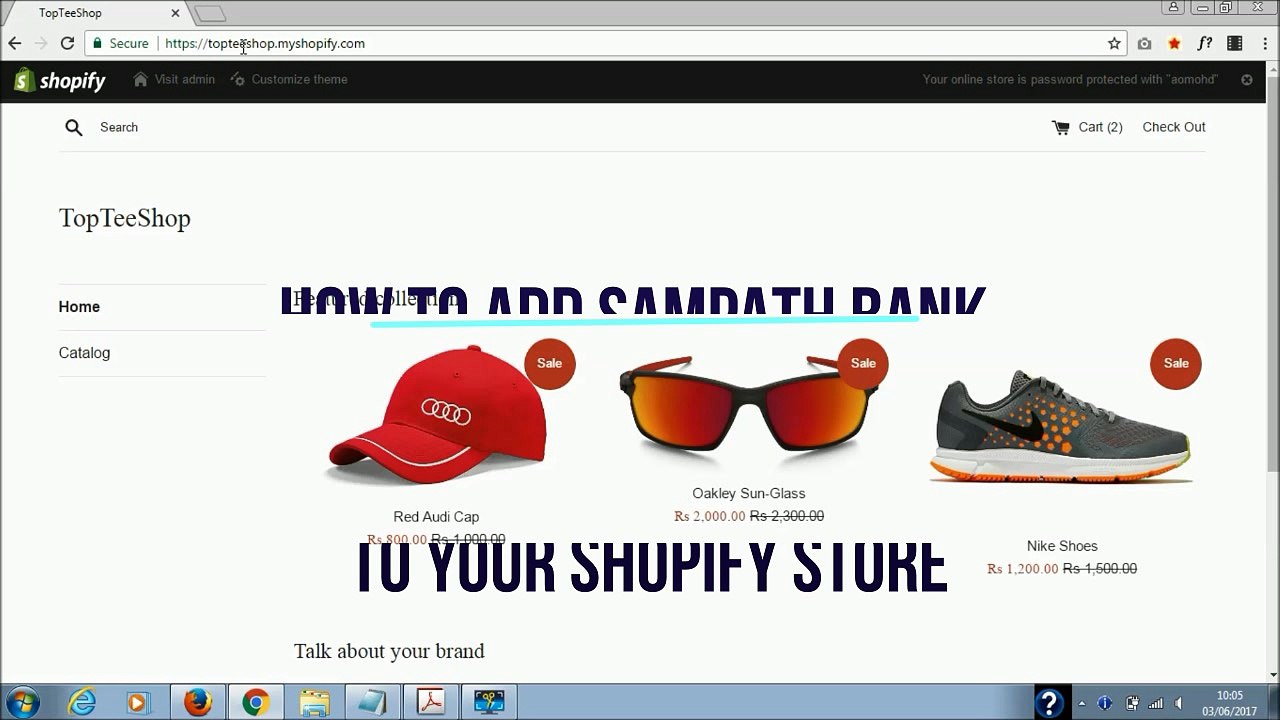Viewport: 1280px width, 720px height.
Task: Click the Sale badge on Nike shoes
Action: click(x=1176, y=364)
